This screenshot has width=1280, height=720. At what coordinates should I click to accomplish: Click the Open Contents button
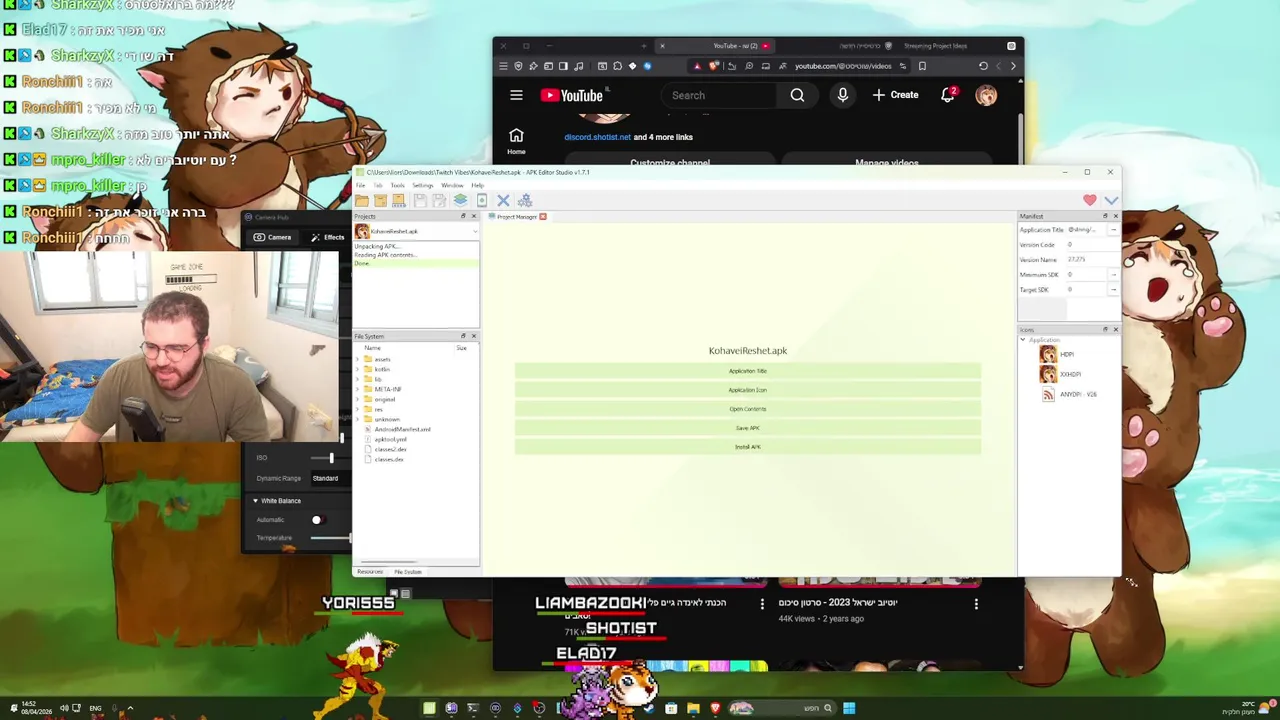pyautogui.click(x=748, y=409)
